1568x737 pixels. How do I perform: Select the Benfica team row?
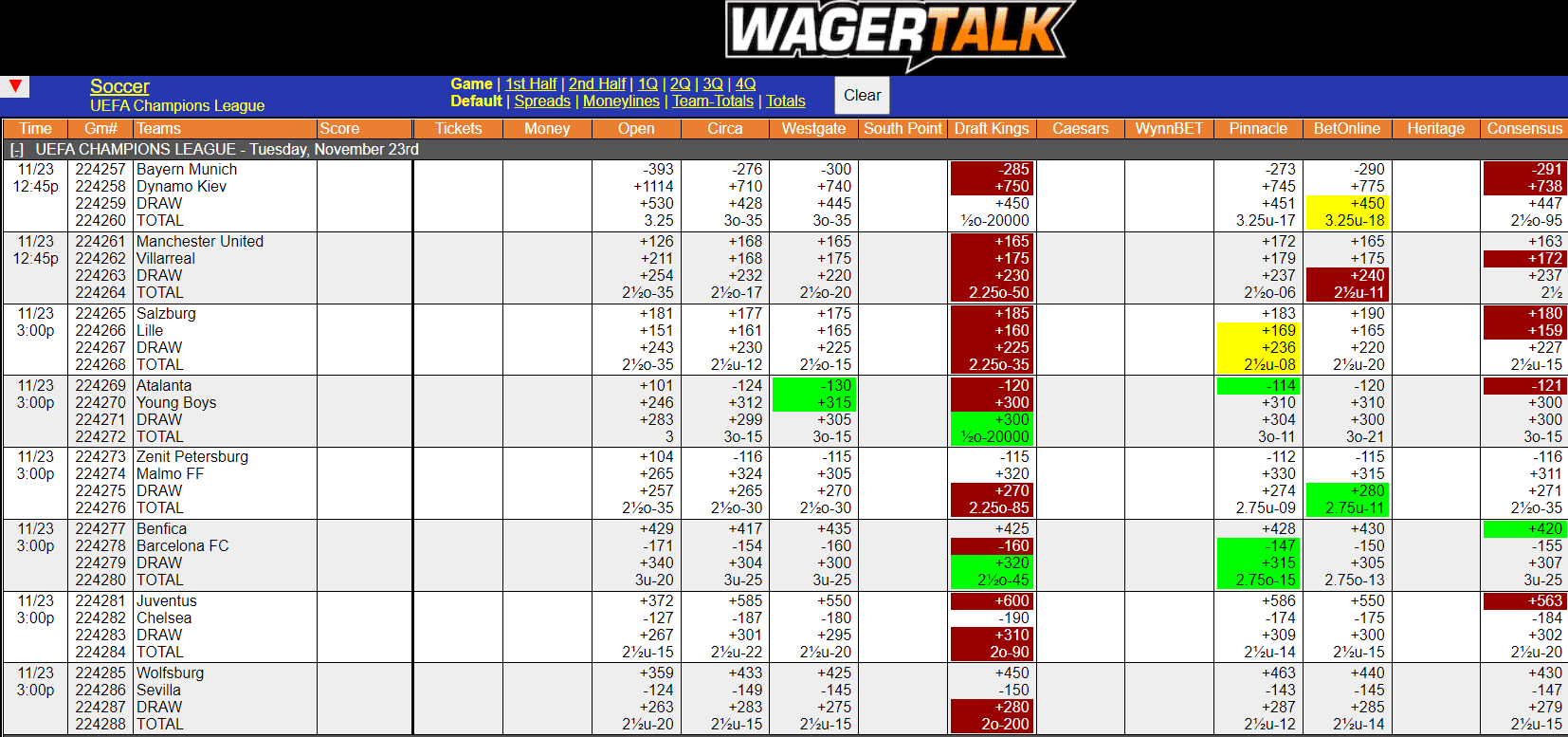click(x=161, y=529)
